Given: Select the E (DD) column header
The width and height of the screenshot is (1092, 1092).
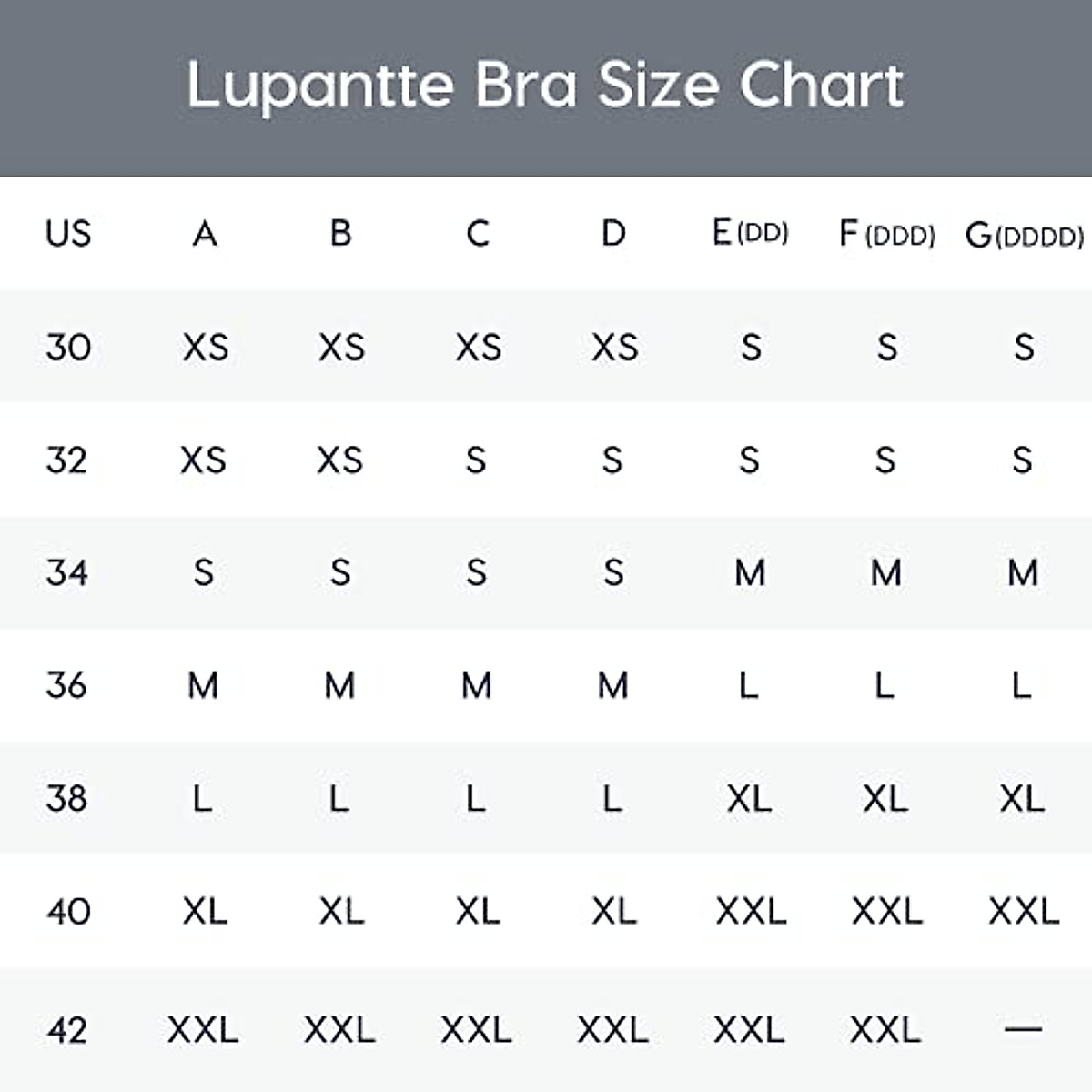Looking at the screenshot, I should pyautogui.click(x=750, y=234).
